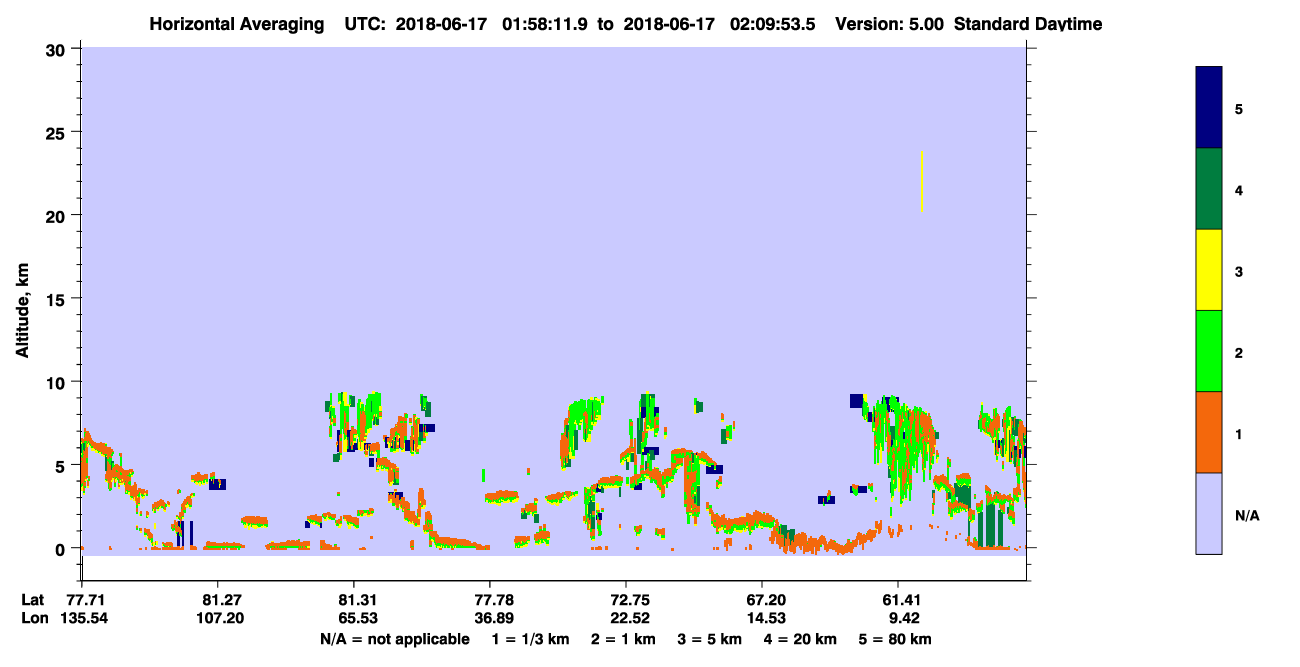Click the latitude value 61.41
Viewport: 1300px width, 667px height.
coord(897,599)
